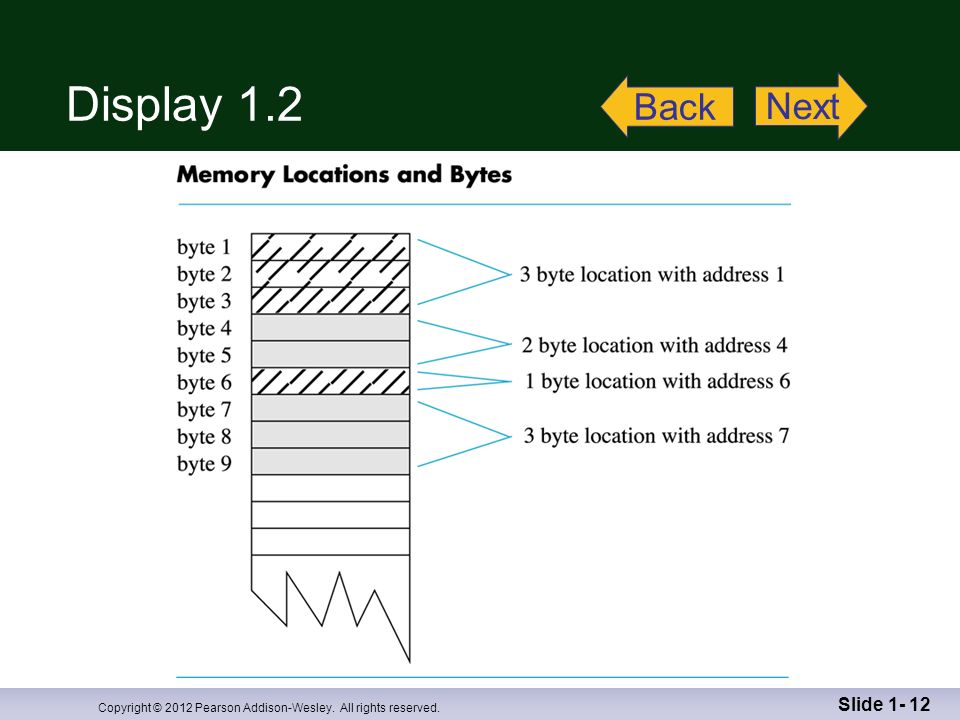Select the Memory Locations and Bytes heading
The height and width of the screenshot is (720, 960).
coord(344,175)
